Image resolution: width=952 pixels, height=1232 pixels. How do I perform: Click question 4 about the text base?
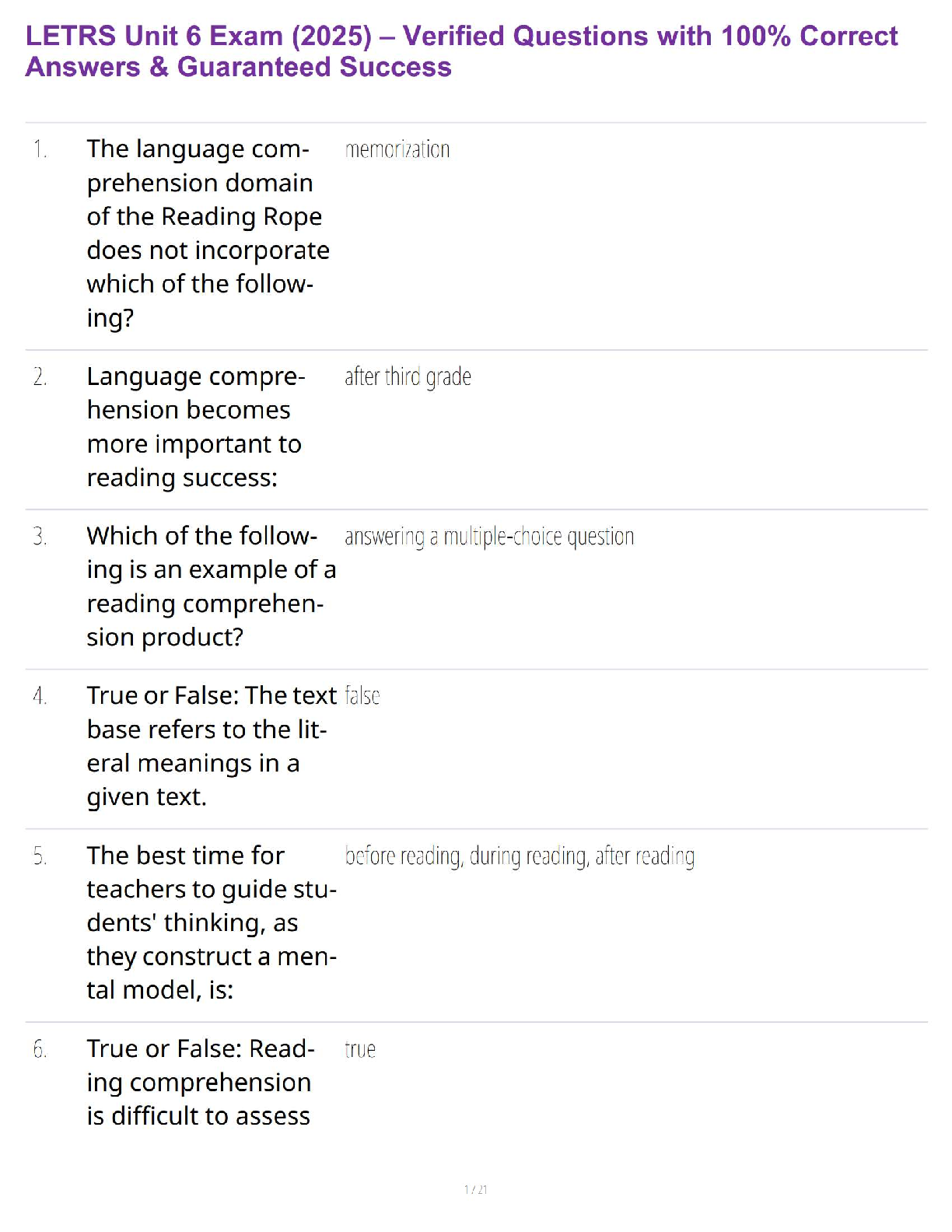(211, 746)
